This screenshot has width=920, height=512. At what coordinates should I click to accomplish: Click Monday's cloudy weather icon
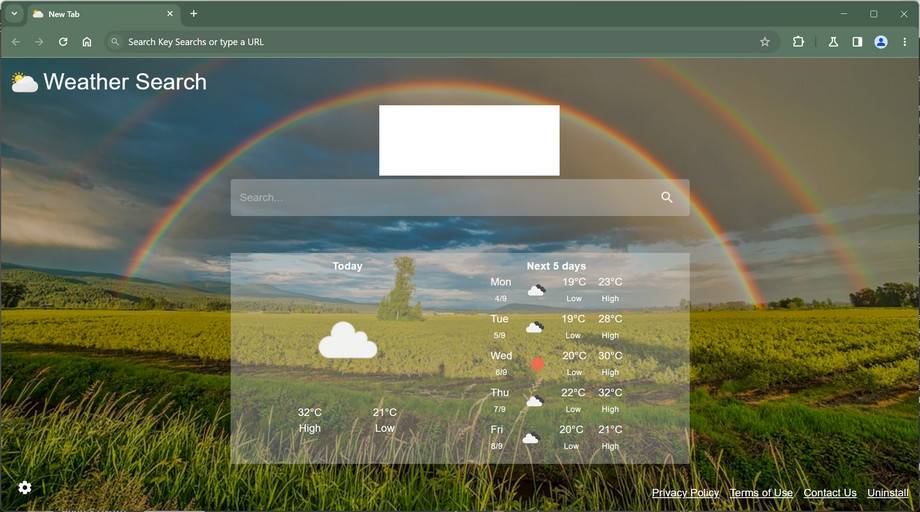pyautogui.click(x=536, y=290)
